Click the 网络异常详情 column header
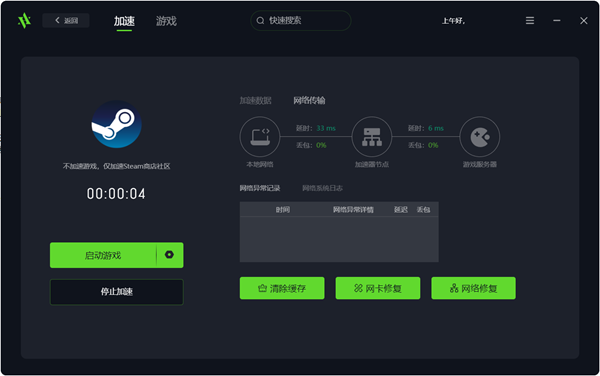The height and width of the screenshot is (376, 600). (353, 210)
